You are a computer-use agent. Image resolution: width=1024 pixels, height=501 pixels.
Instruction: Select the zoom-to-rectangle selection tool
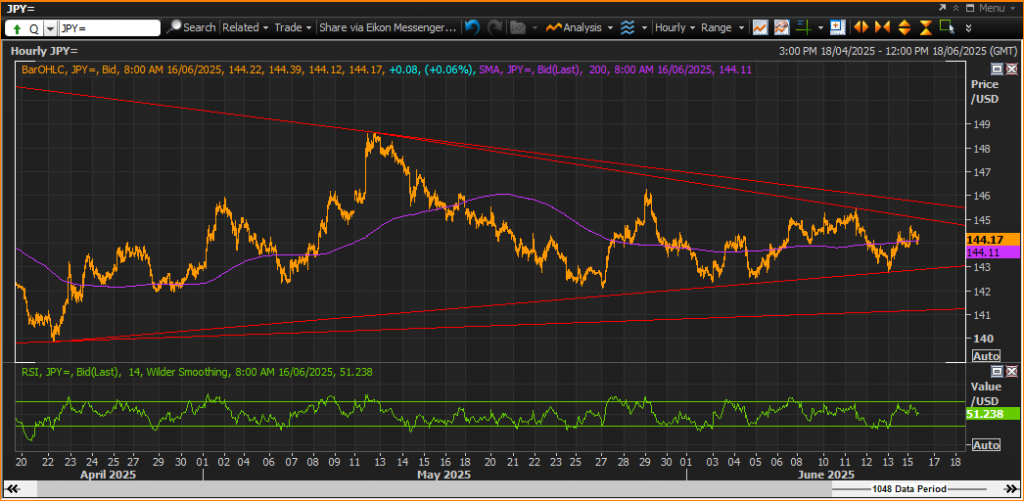(x=947, y=27)
